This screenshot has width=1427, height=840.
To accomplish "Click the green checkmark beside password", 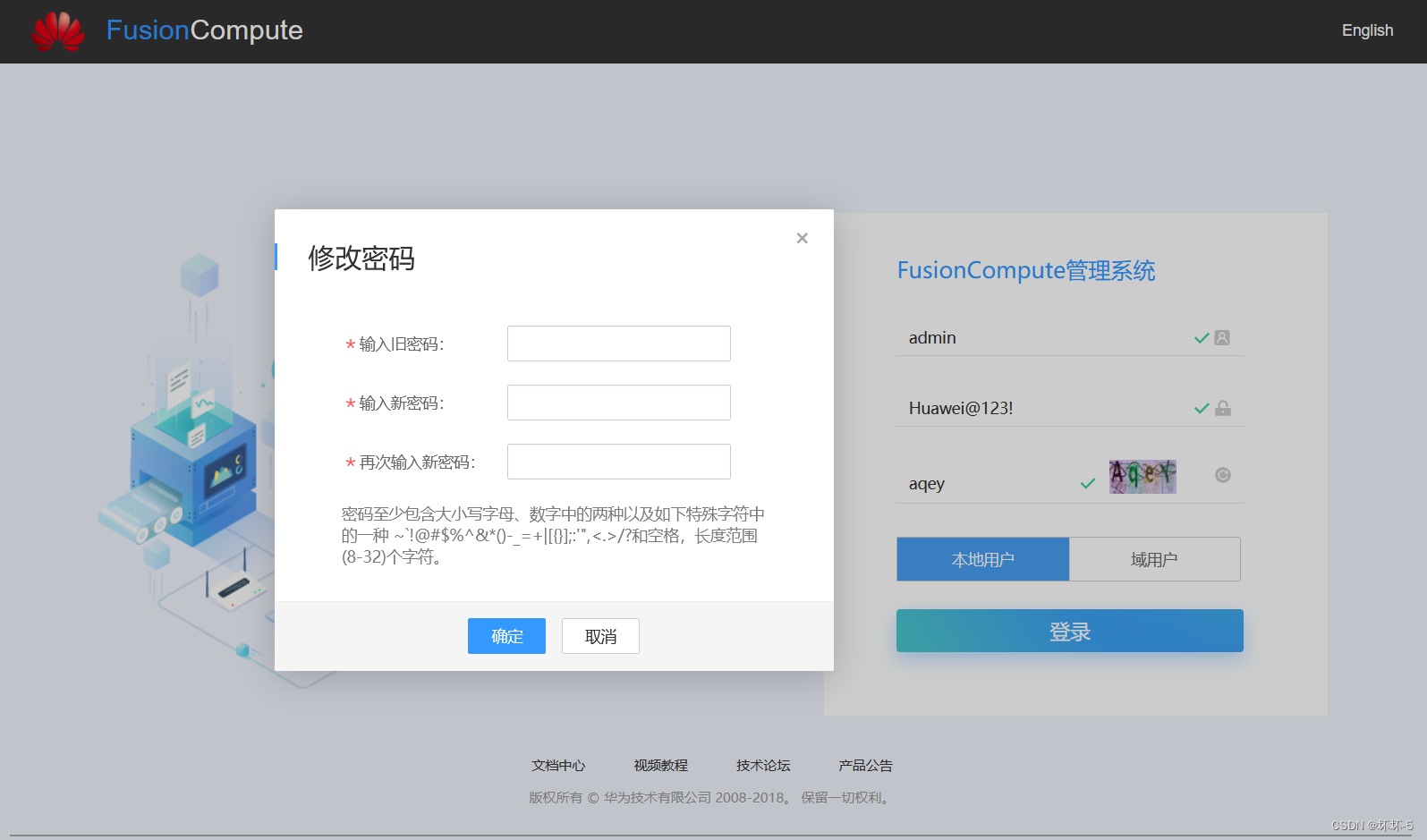I will point(1202,409).
